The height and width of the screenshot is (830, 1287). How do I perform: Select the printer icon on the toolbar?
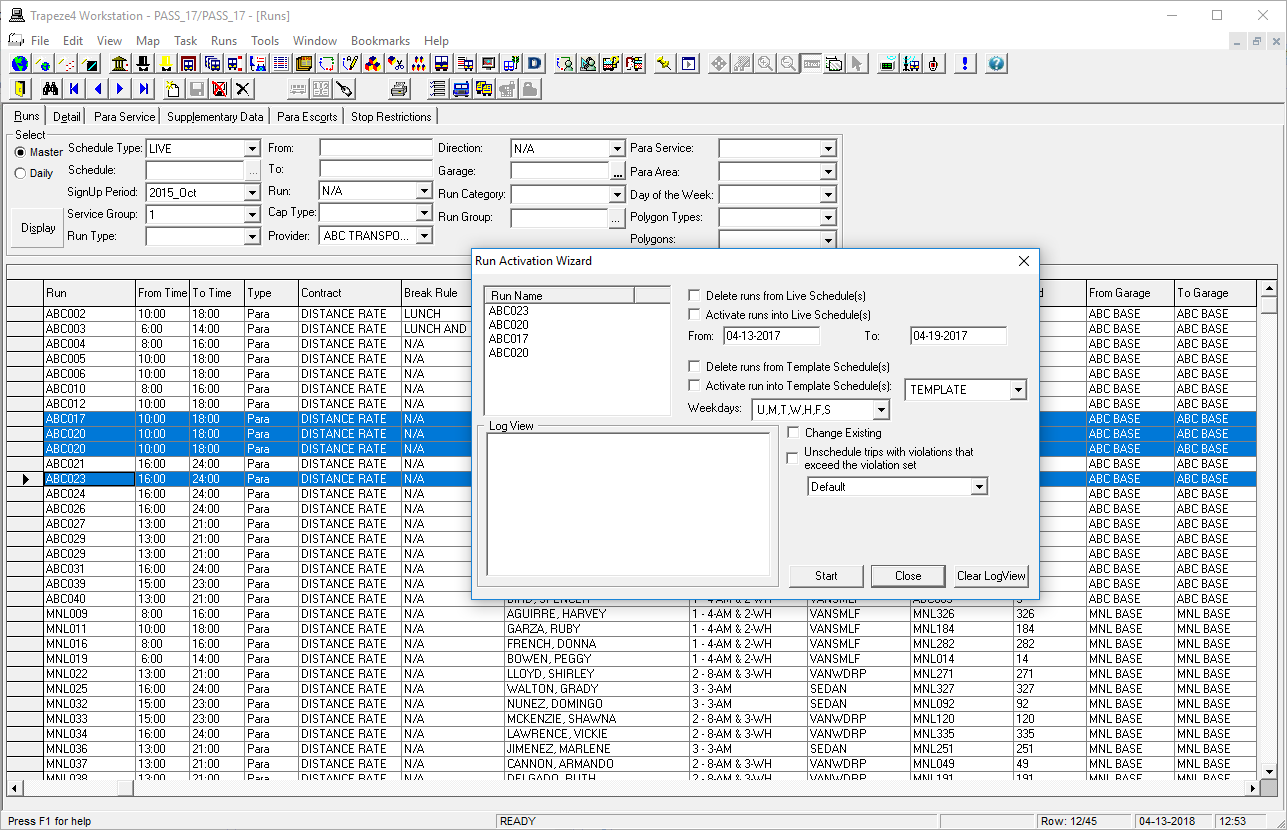click(x=399, y=88)
